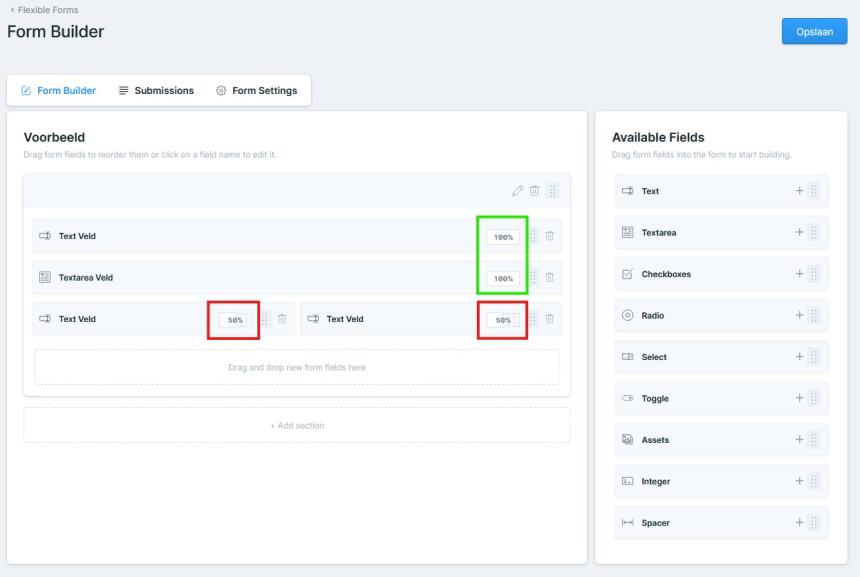Click the Toggle label in Available Fields
The height and width of the screenshot is (577, 860).
[655, 399]
